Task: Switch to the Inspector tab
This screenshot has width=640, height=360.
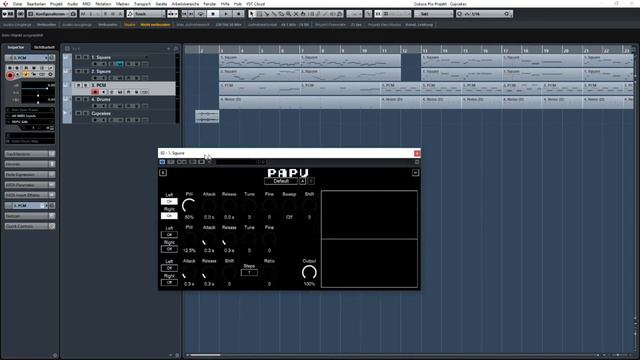Action: [16, 47]
